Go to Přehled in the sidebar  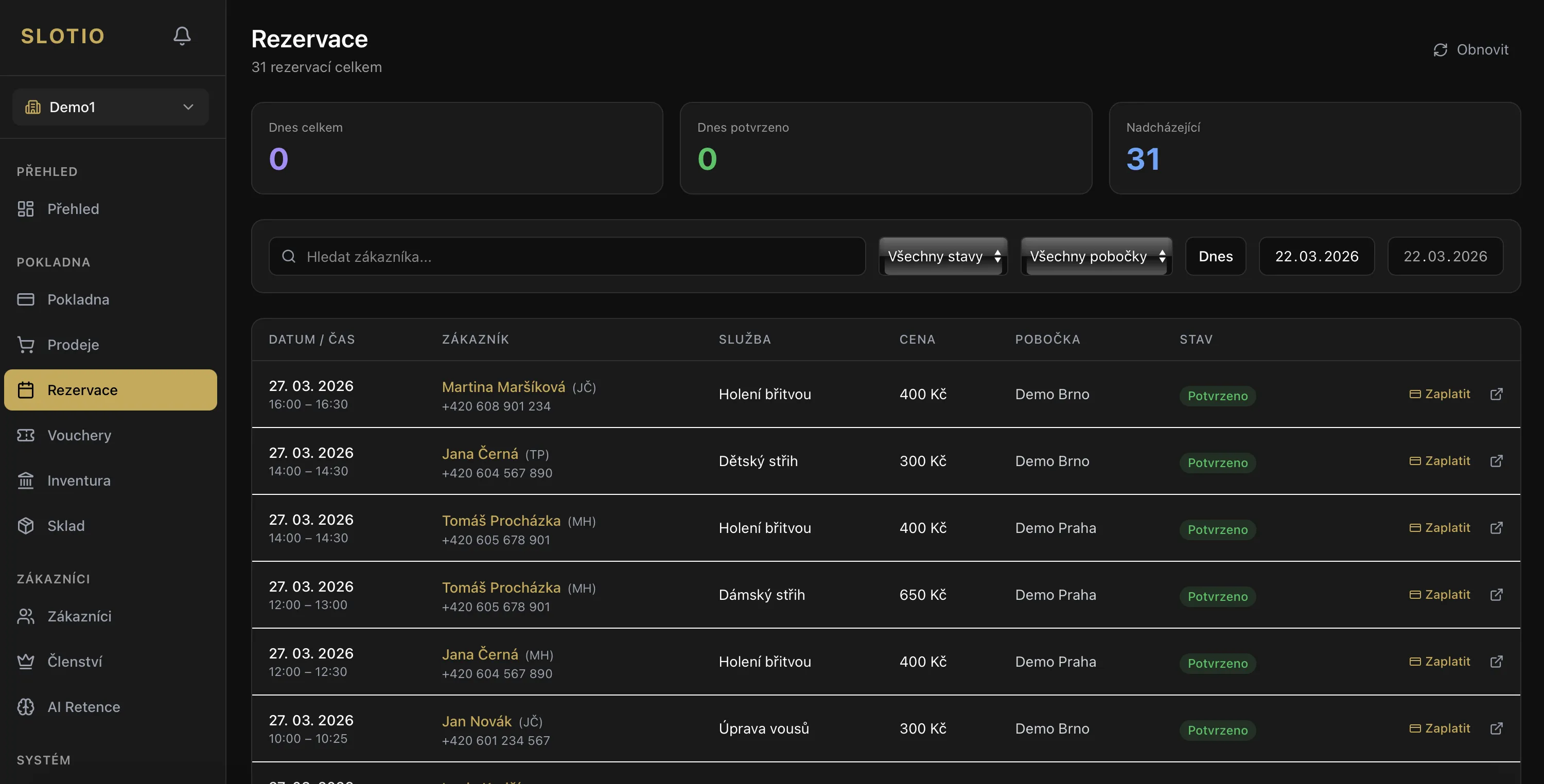110,209
